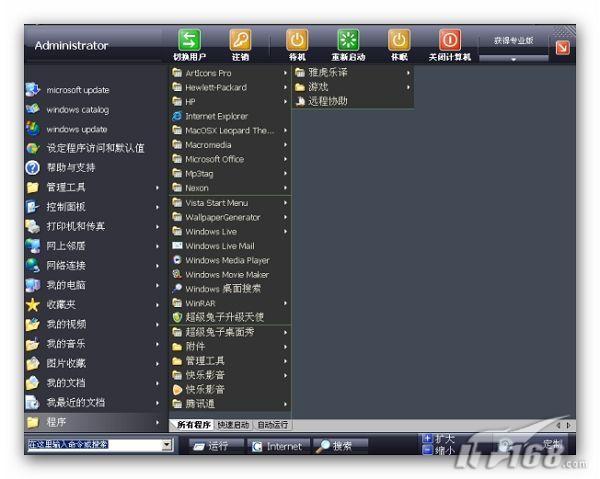
Task: Click 缩小 shrink minus icon
Action: coord(427,450)
